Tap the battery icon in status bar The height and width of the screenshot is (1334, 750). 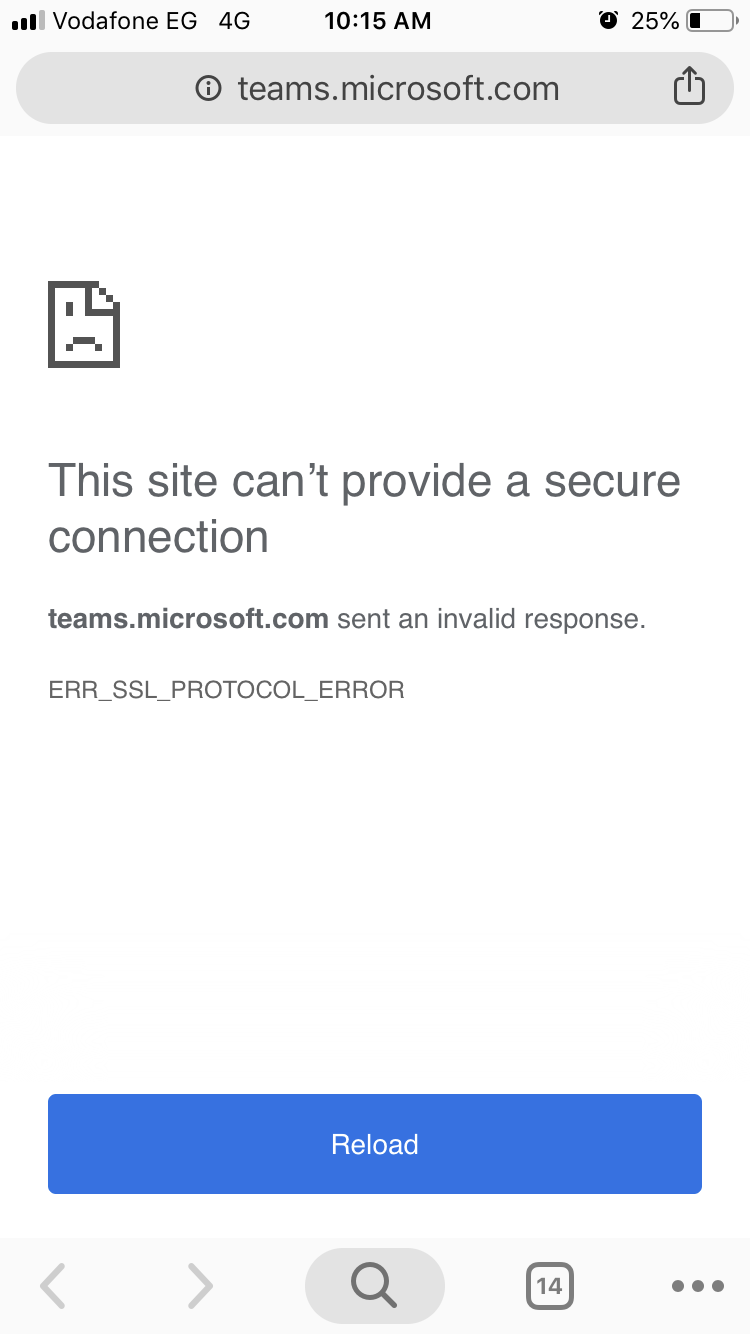pos(711,20)
